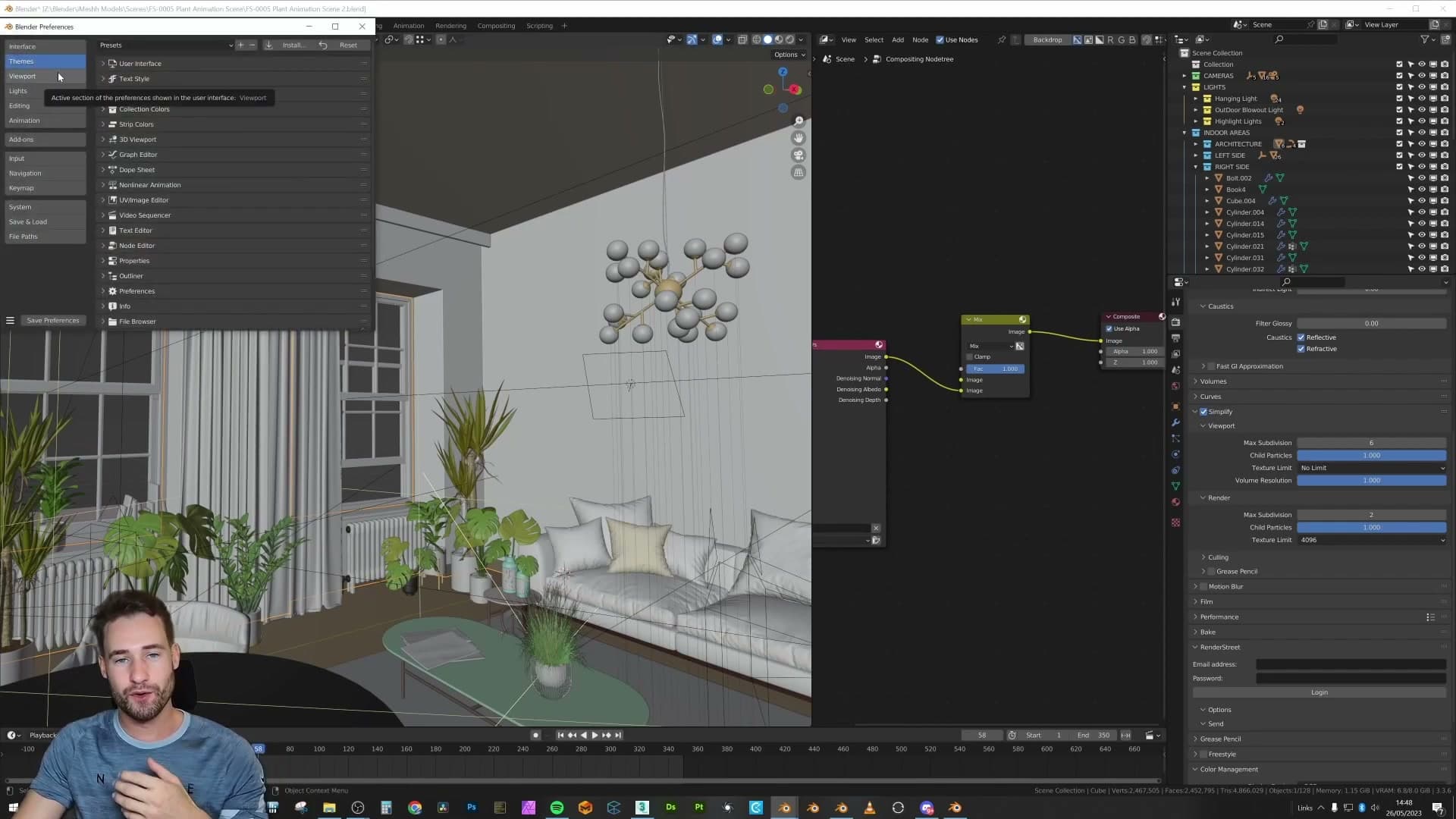Collapse RIGHT SIDE collection in outliner

(1196, 167)
